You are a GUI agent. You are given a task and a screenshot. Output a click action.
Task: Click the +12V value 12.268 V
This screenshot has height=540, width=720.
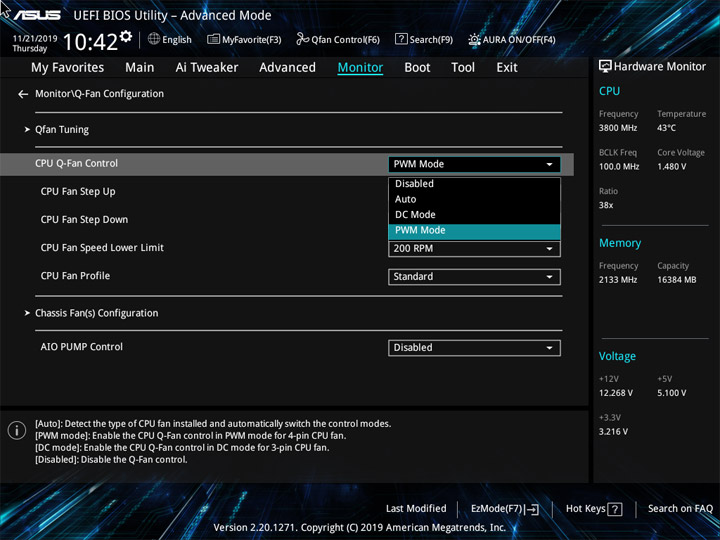615,393
